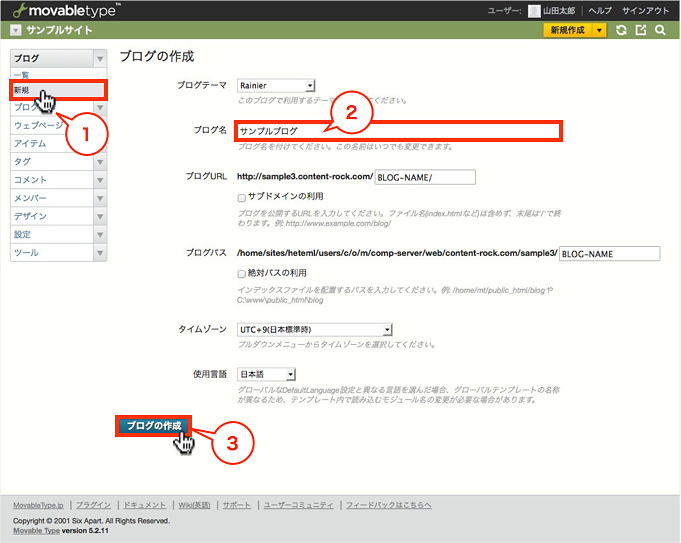This screenshot has height=543, width=681.
Task: Open the 新規作成 dropdown arrow
Action: pyautogui.click(x=599, y=30)
